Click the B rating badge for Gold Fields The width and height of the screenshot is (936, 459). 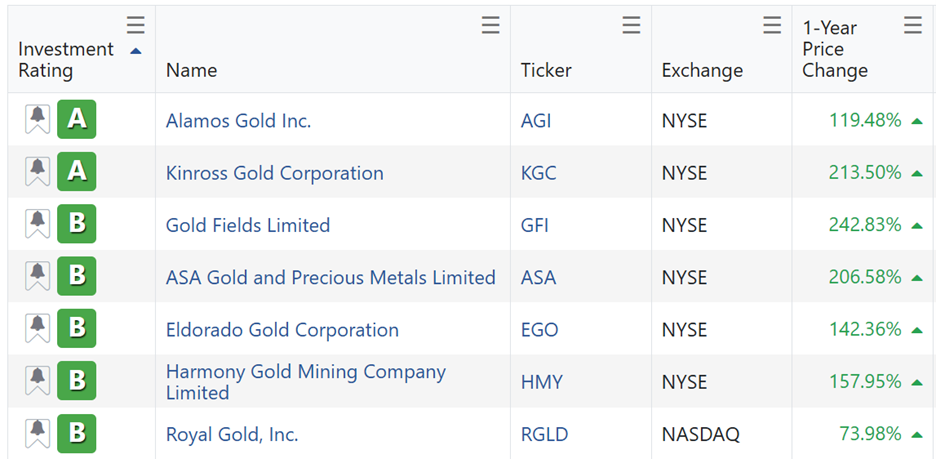tap(77, 224)
